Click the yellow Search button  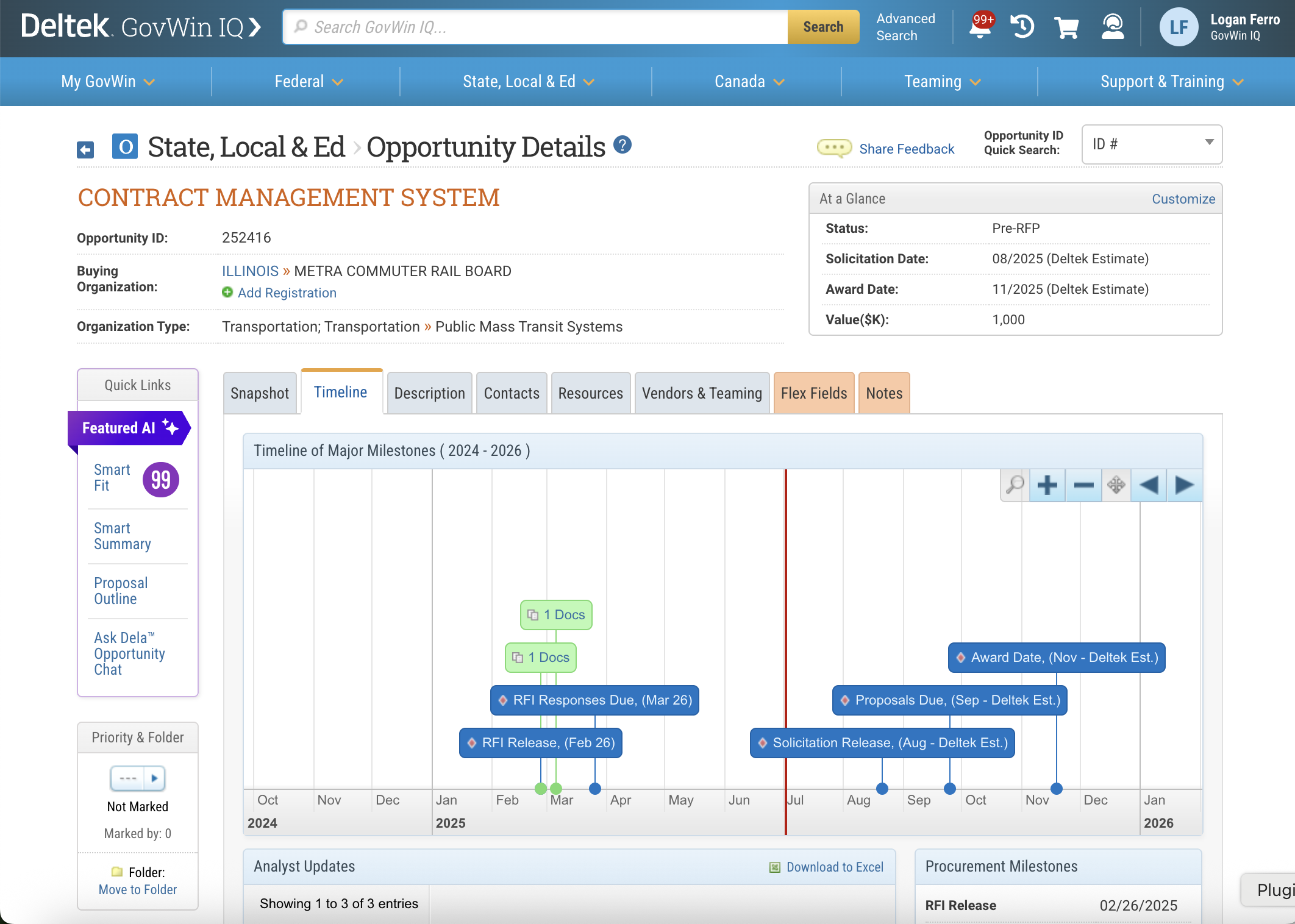[823, 27]
